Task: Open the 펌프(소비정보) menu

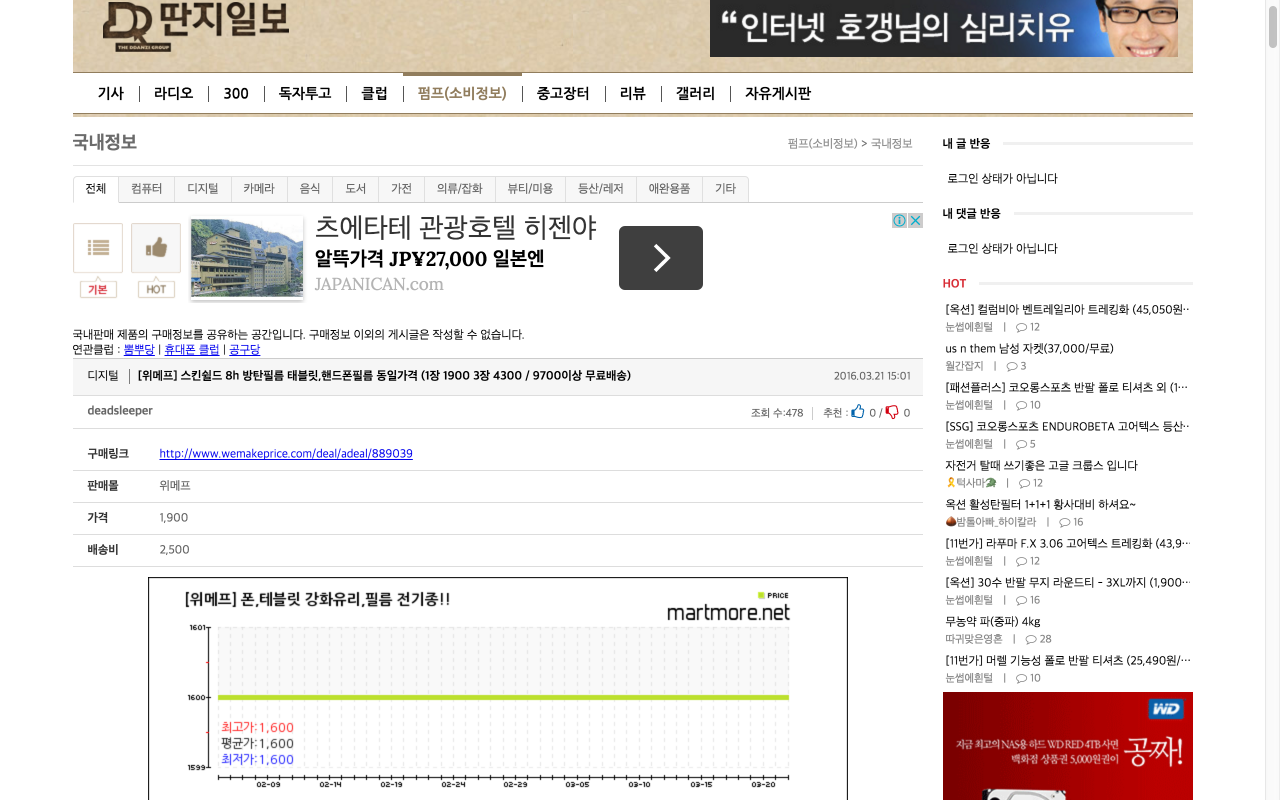Action: point(462,94)
